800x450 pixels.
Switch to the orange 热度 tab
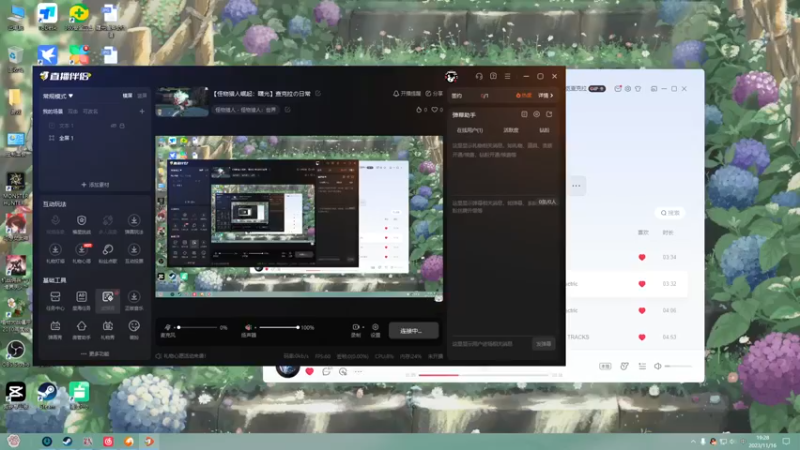(523, 95)
